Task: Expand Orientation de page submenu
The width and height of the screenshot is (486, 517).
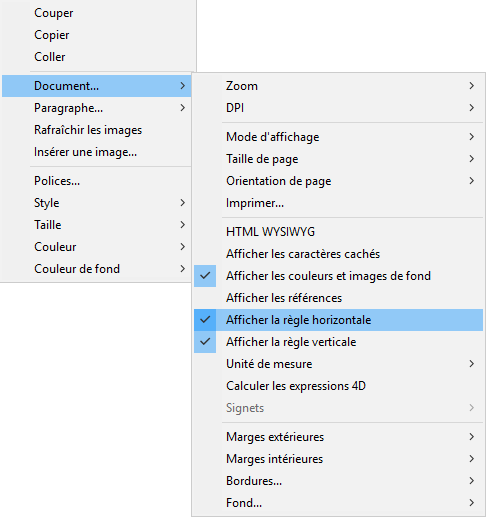Action: point(338,181)
